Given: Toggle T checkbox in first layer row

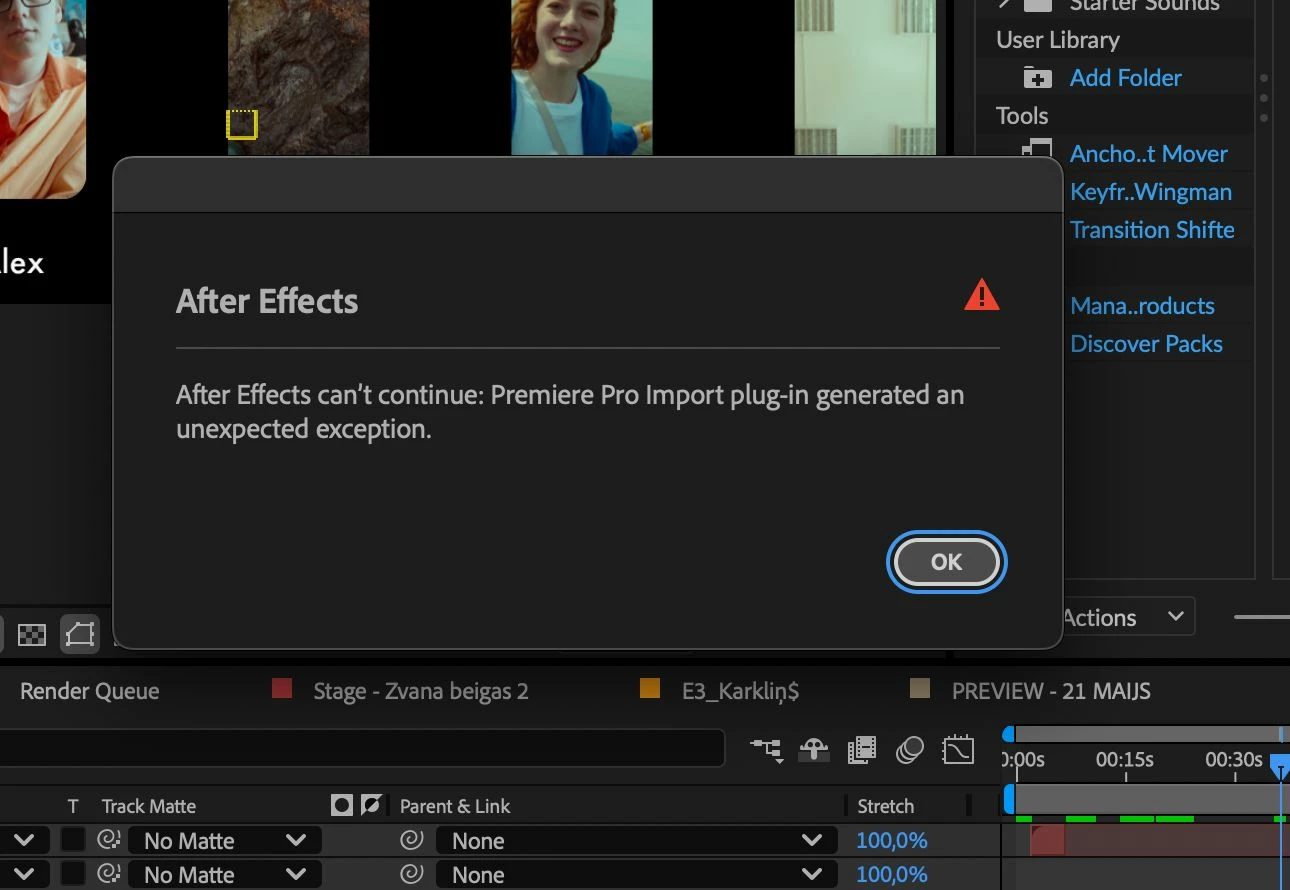Looking at the screenshot, I should point(73,840).
